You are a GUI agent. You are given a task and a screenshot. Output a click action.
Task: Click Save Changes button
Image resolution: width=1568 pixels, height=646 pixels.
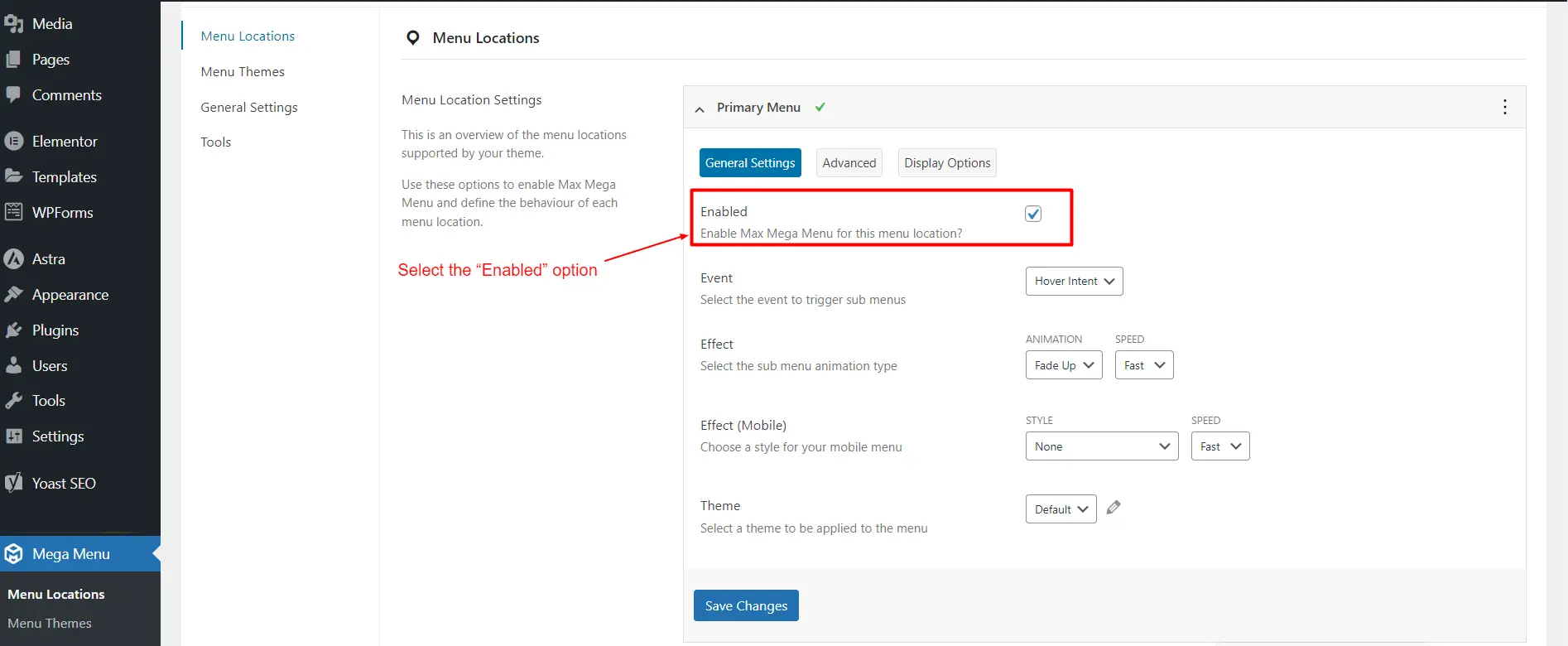pos(746,605)
